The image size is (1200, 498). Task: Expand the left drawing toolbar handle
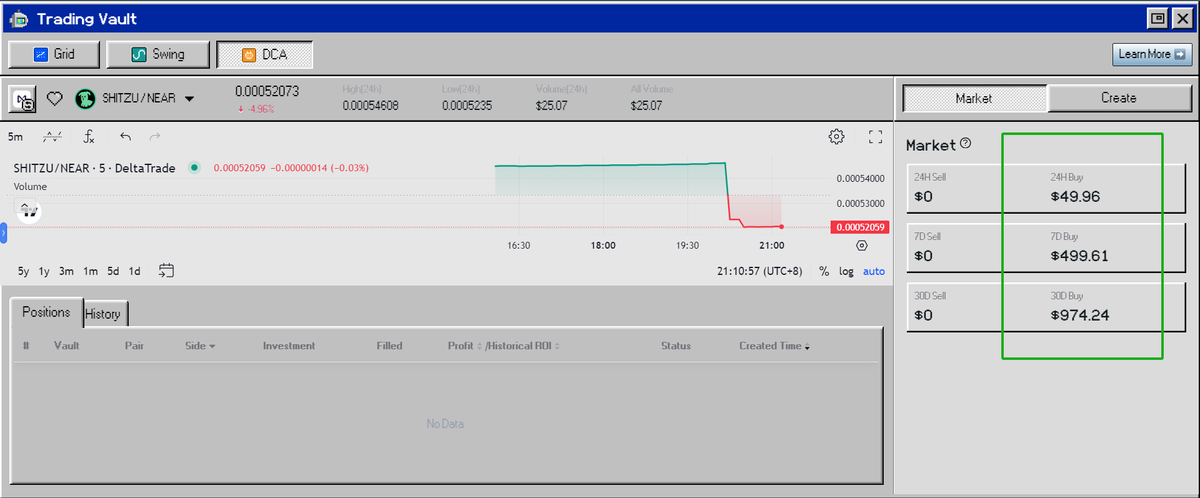(x=3, y=233)
